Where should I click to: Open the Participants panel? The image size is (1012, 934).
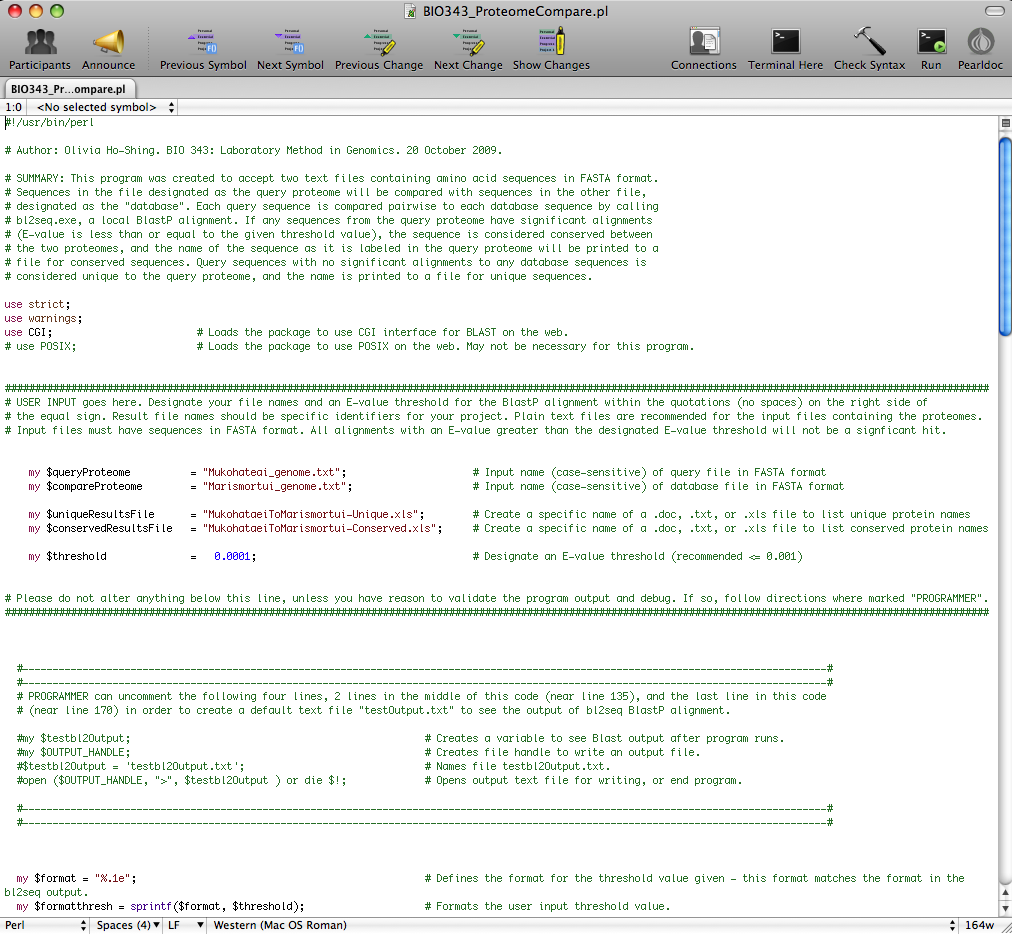[x=40, y=49]
